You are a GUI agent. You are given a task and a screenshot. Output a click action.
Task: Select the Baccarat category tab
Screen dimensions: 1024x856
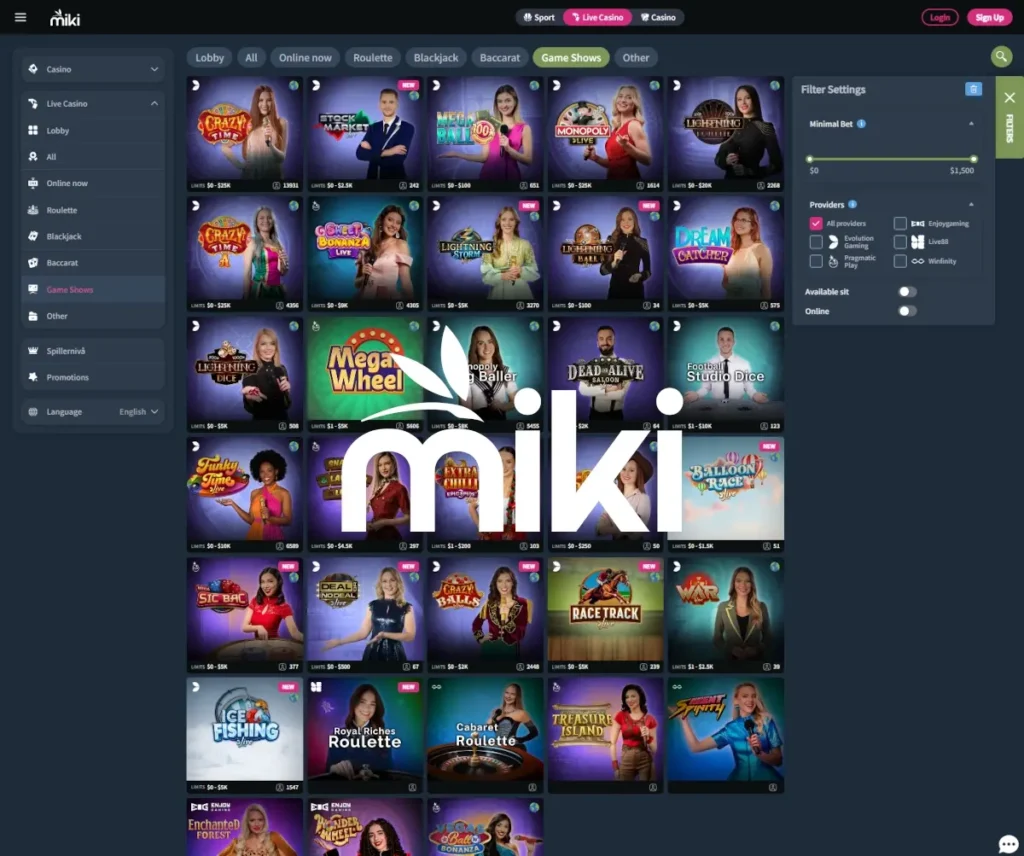pos(500,57)
